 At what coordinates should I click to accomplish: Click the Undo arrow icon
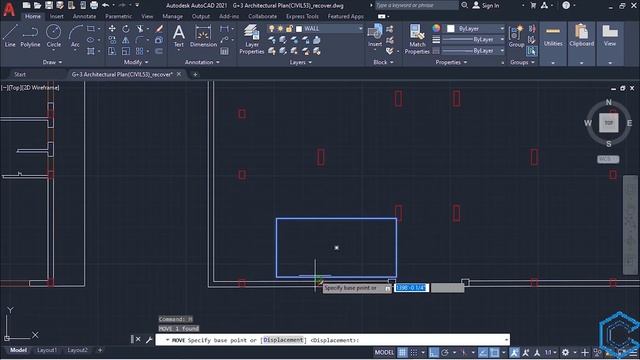click(106, 5)
